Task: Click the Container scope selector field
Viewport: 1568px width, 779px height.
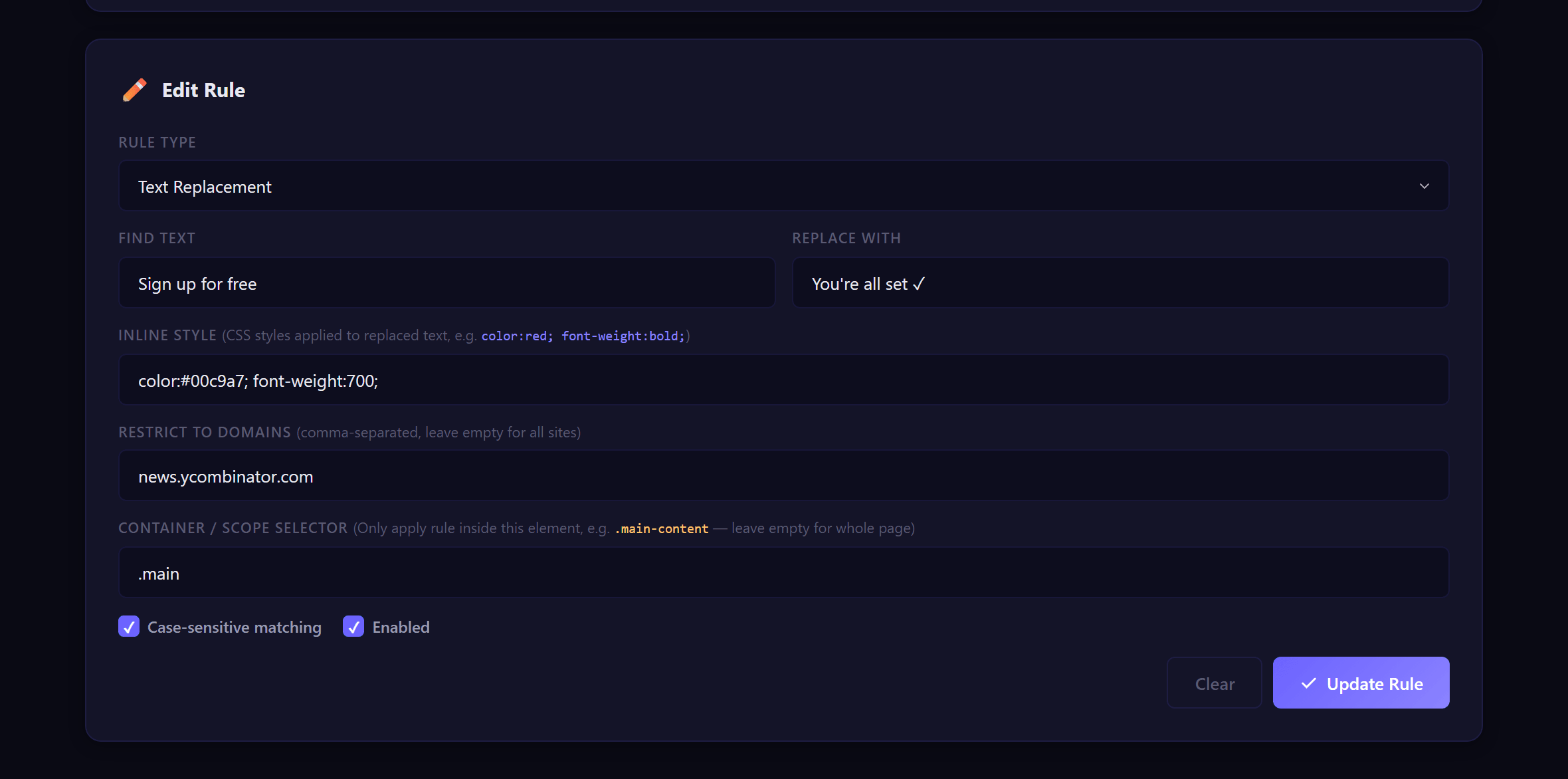Action: (783, 573)
